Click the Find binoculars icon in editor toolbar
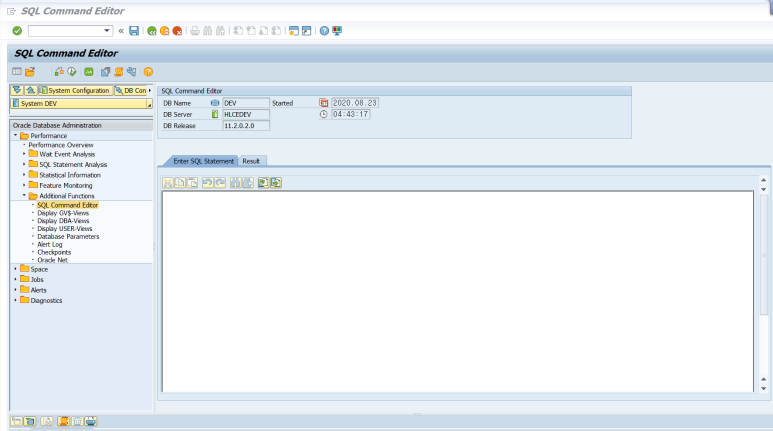The width and height of the screenshot is (773, 431). click(x=236, y=183)
